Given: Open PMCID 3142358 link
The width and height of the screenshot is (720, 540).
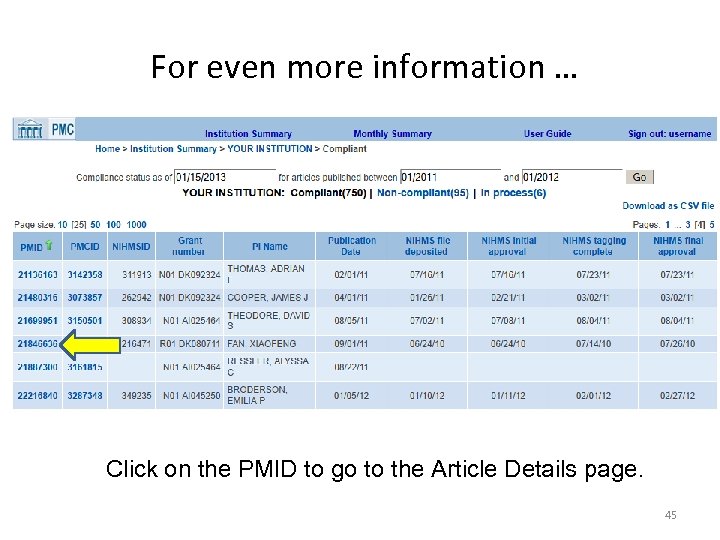Looking at the screenshot, I should [85, 275].
